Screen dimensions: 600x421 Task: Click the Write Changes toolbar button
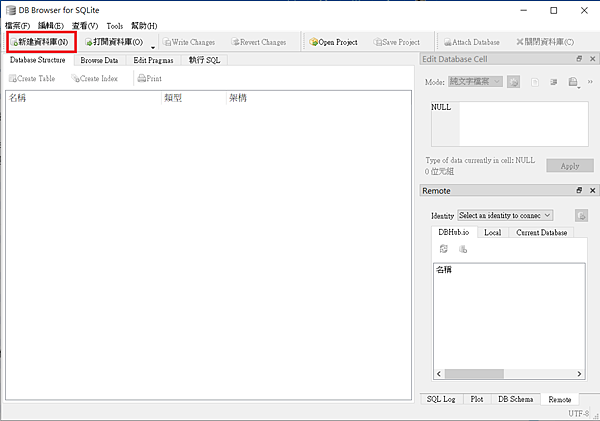189,42
